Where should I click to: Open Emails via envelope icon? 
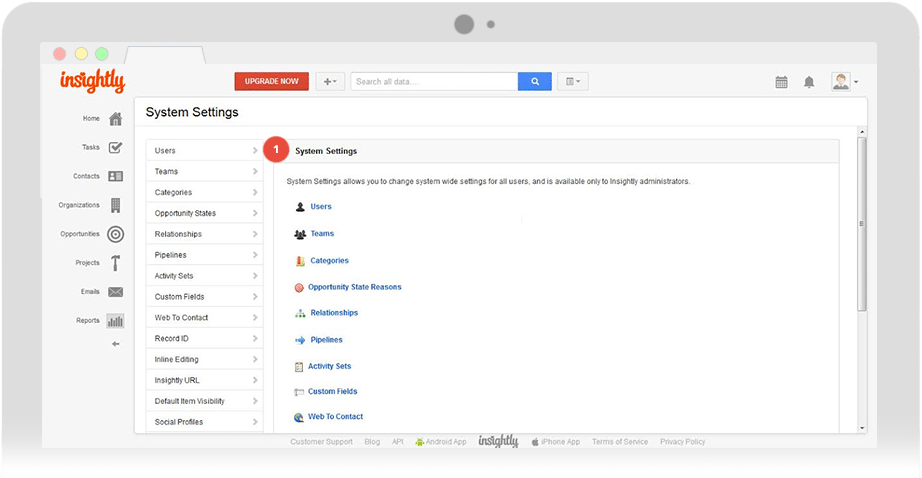coord(116,292)
